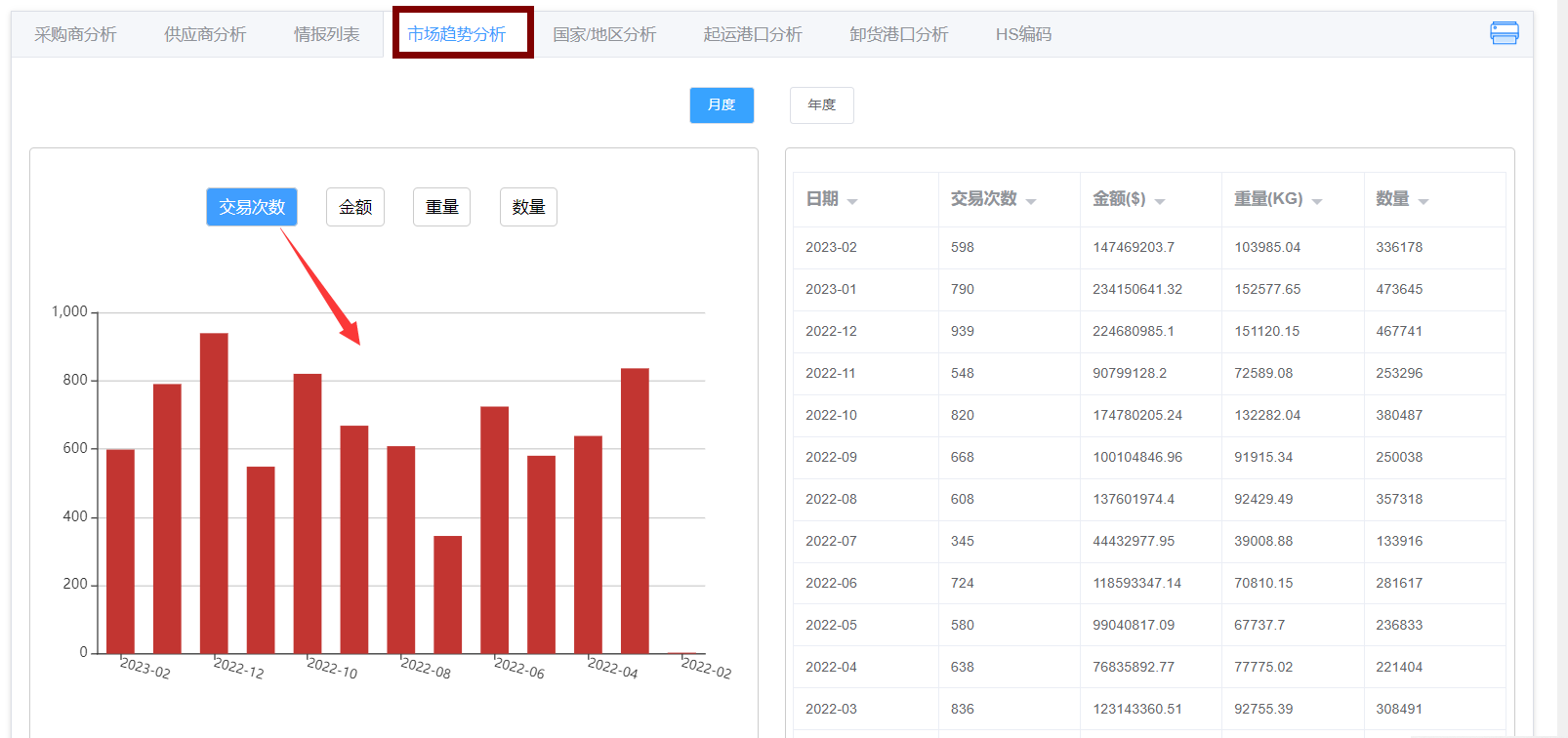Open the 国家/地区分析 tab
Screen dimensions: 1568x738
click(604, 34)
